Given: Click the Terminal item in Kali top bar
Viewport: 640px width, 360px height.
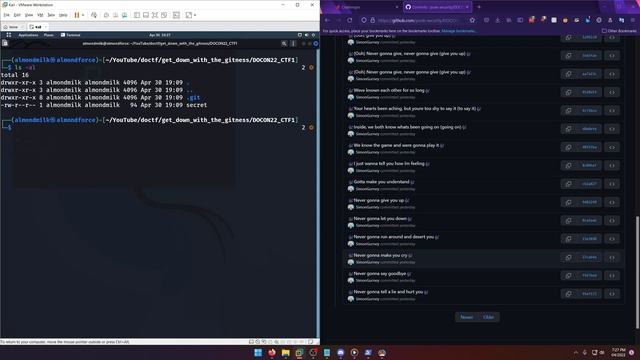Looking at the screenshot, I should 71,35.
